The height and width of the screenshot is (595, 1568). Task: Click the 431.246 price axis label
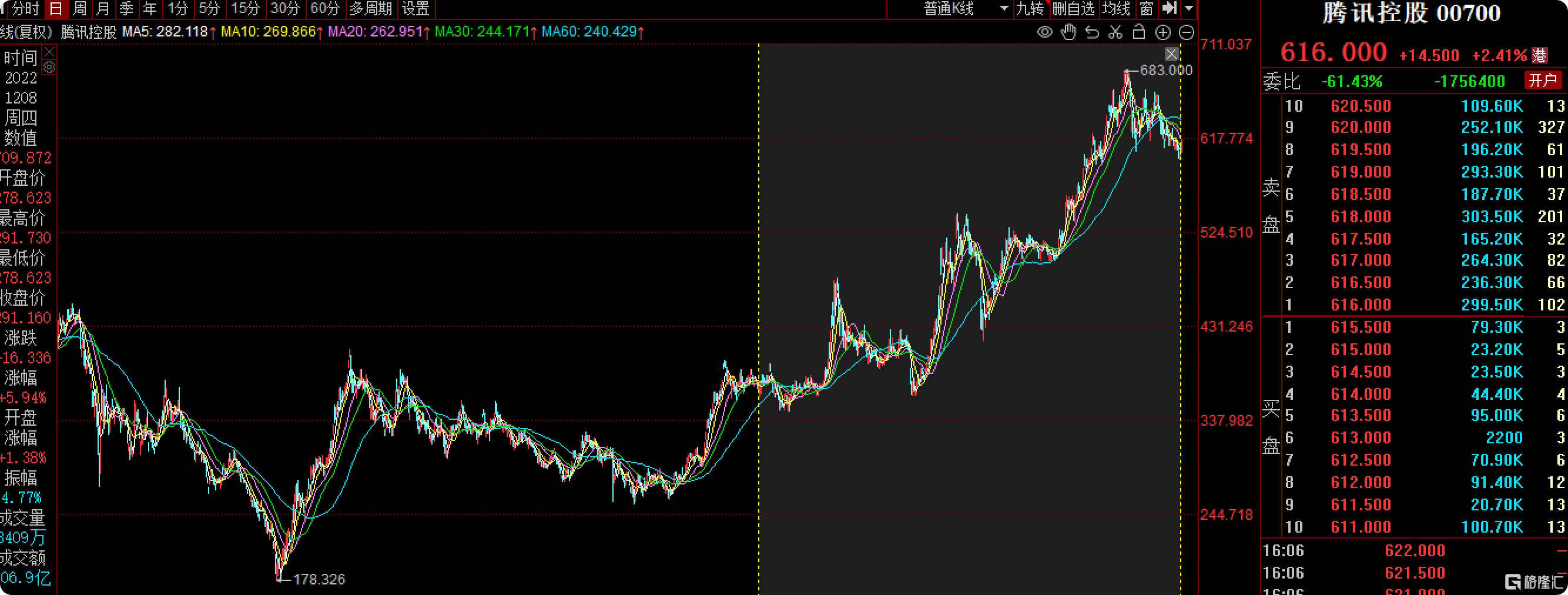click(x=1226, y=326)
